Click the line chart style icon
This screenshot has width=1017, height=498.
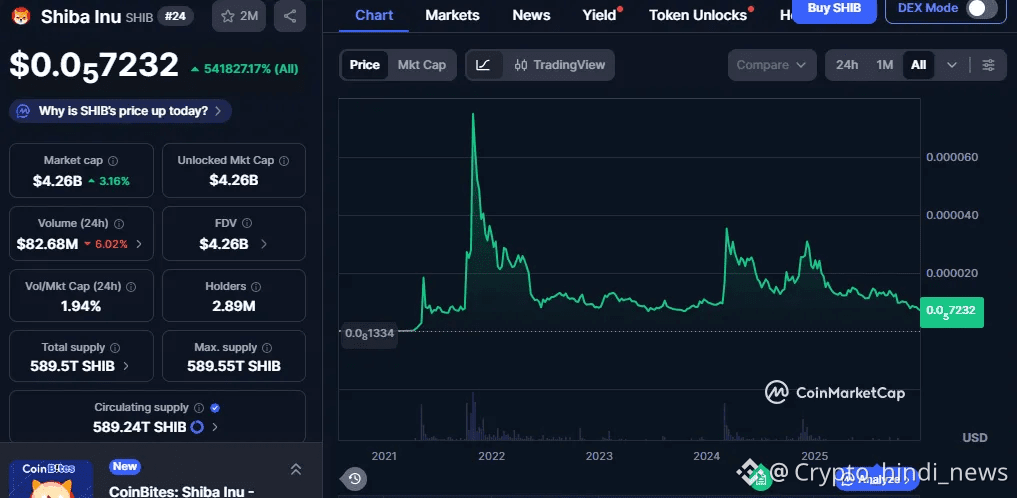tap(483, 65)
